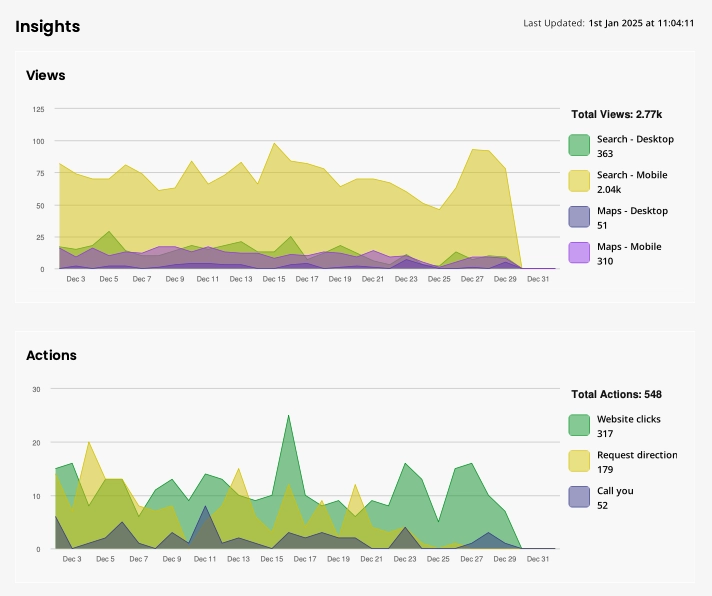This screenshot has width=712, height=596.
Task: Click the Dec 23 label on Actions chart
Action: 405,560
